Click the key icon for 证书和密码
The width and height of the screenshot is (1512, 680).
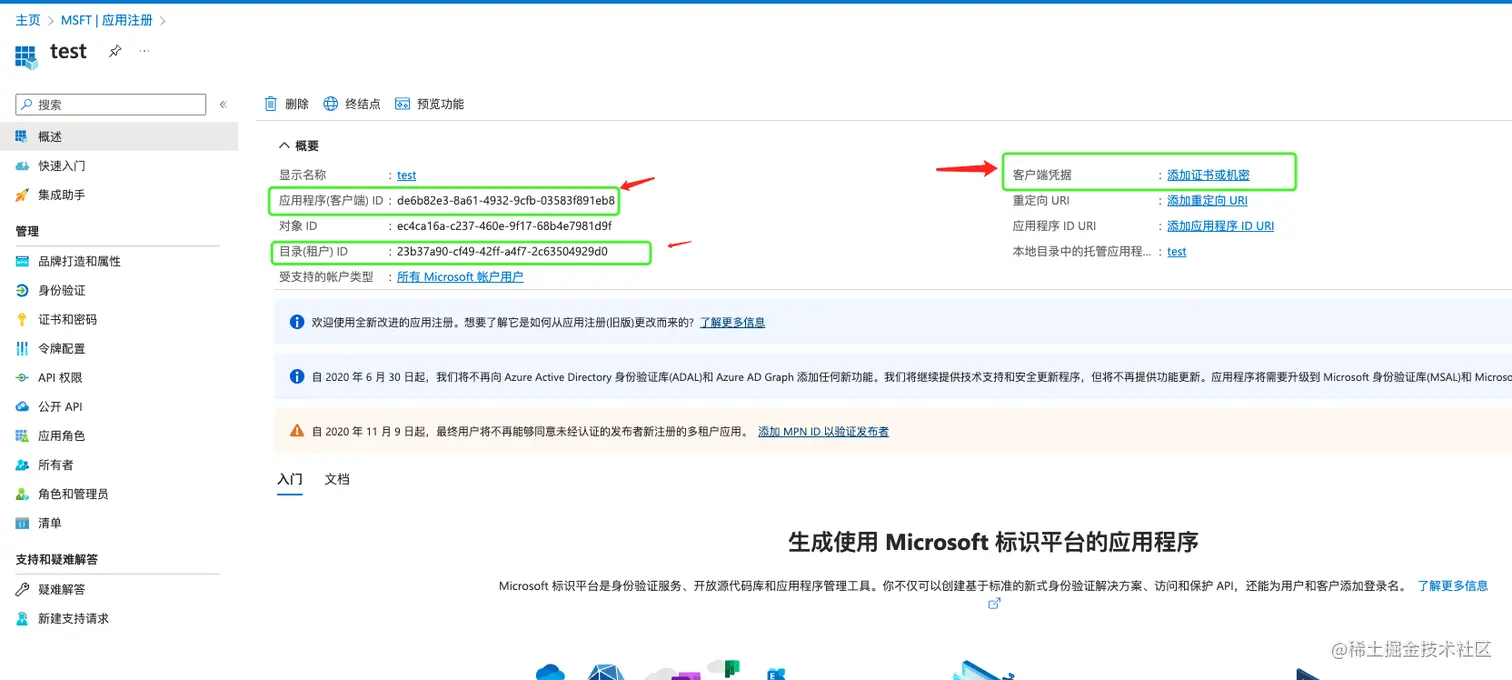(x=22, y=319)
